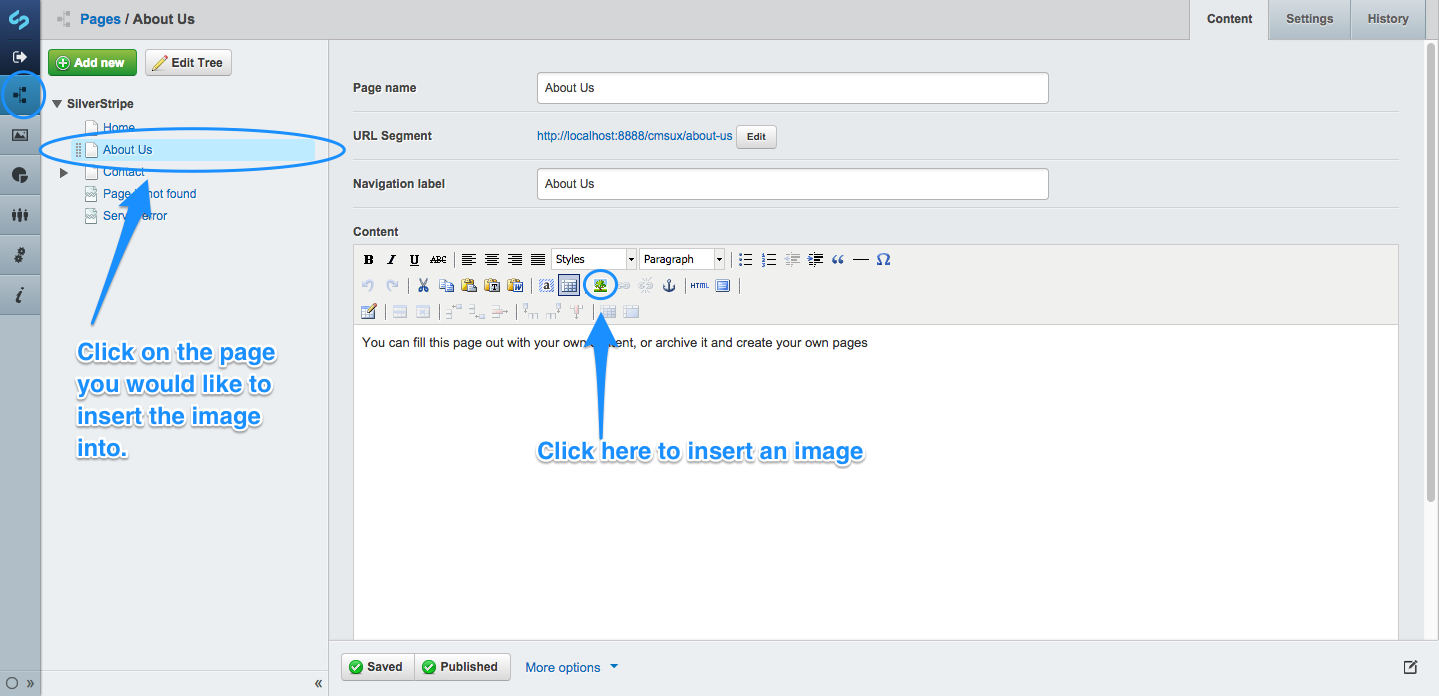Toggle the bulleted list formatting
Viewport: 1439px width, 696px height.
(746, 259)
